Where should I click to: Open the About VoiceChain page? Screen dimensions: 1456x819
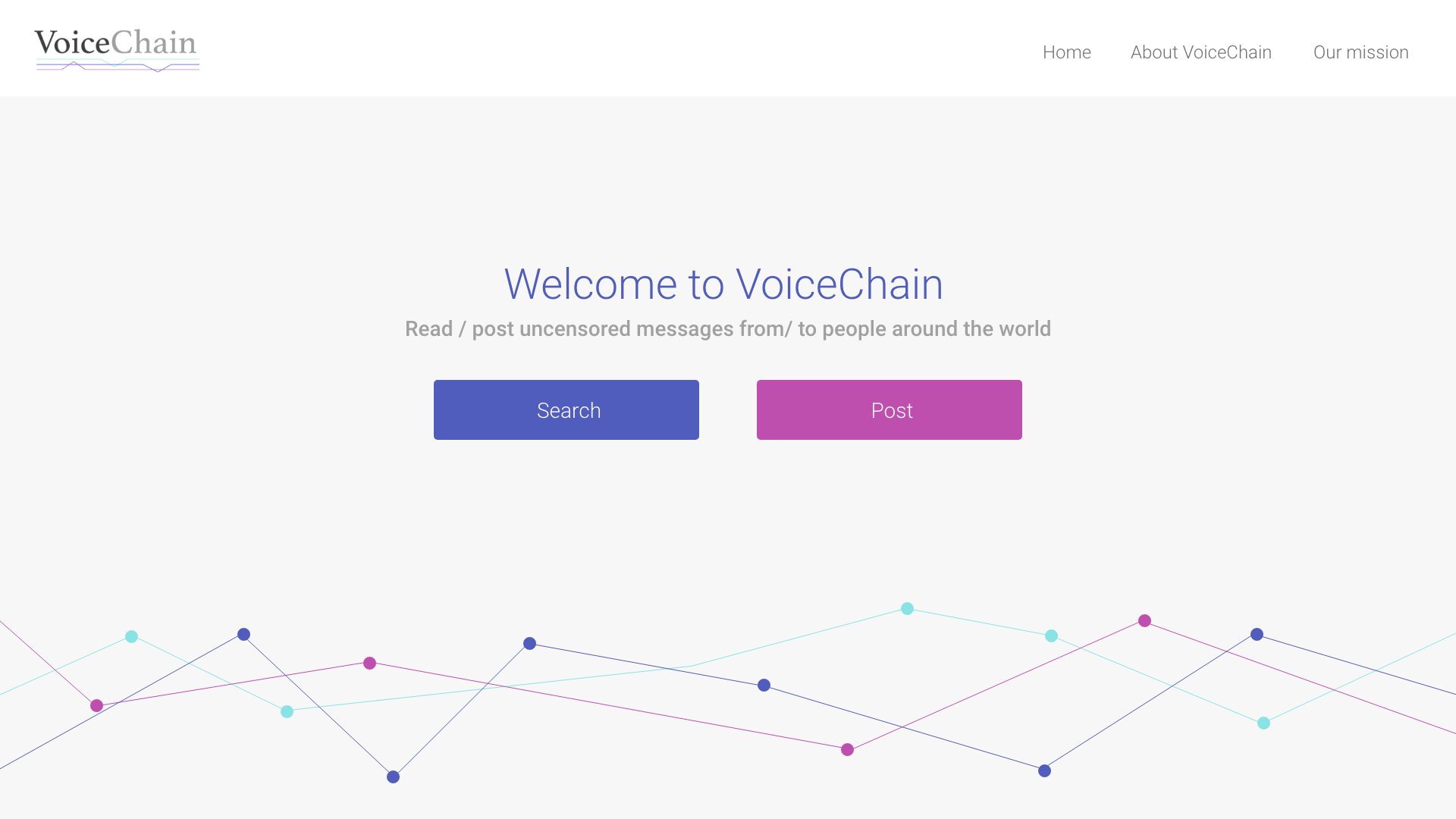1200,52
